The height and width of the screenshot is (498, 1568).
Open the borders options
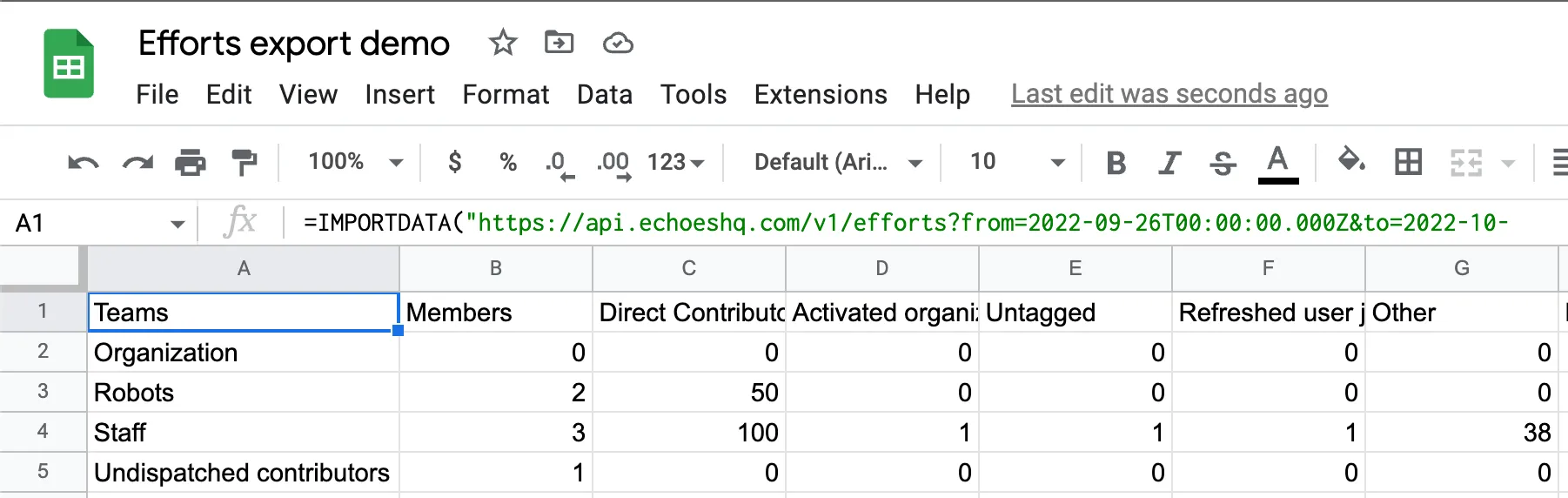[1408, 162]
